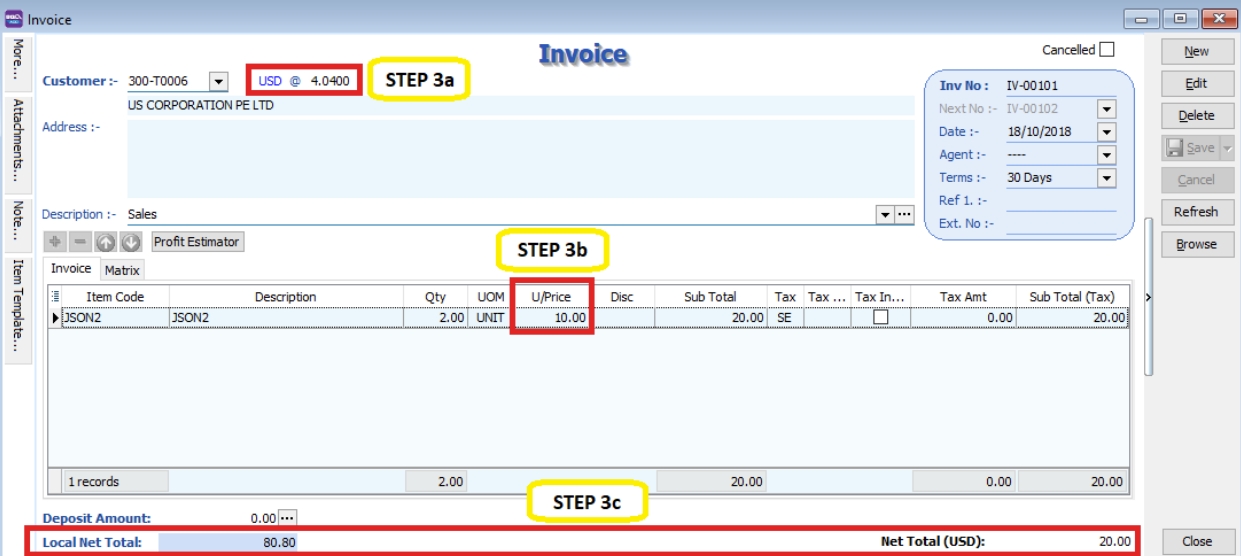Image resolution: width=1241 pixels, height=556 pixels.
Task: Click the Customer name US CORPORATION PE LTD
Action: [x=201, y=105]
